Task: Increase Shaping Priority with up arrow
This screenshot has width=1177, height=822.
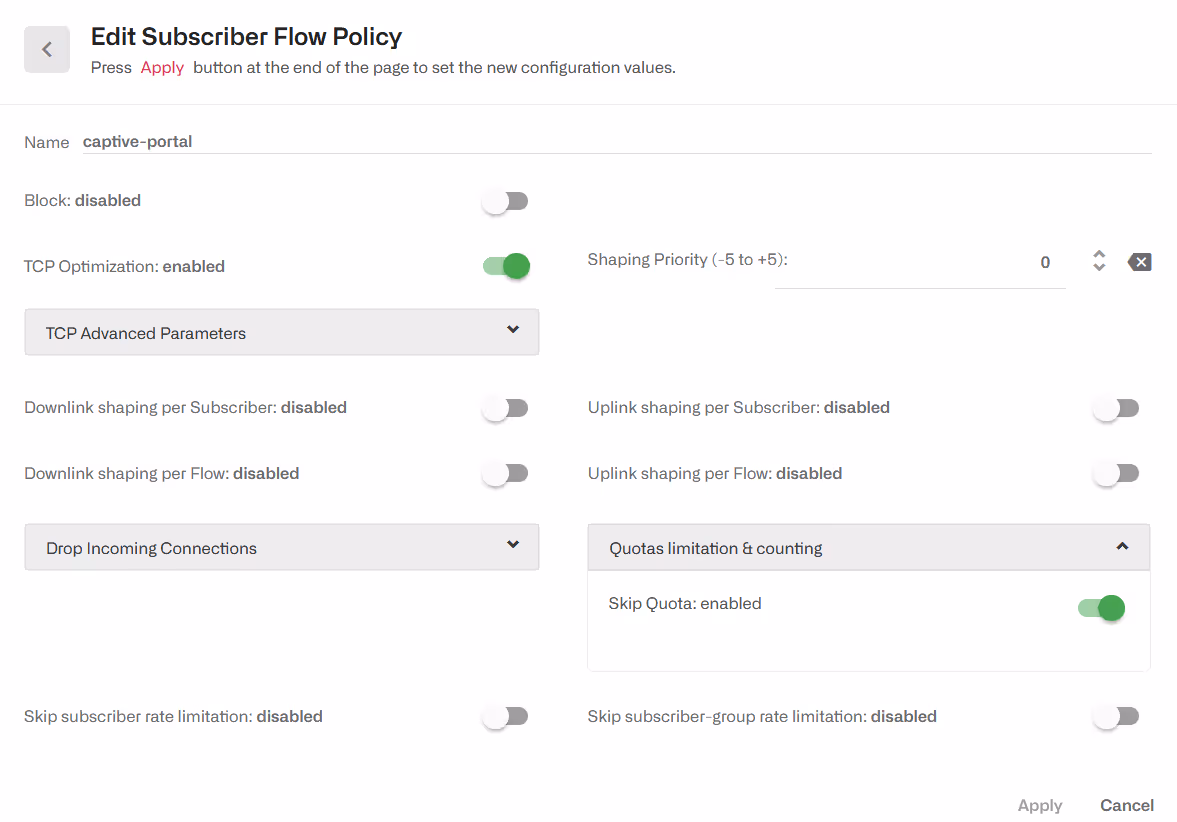Action: coord(1099,255)
